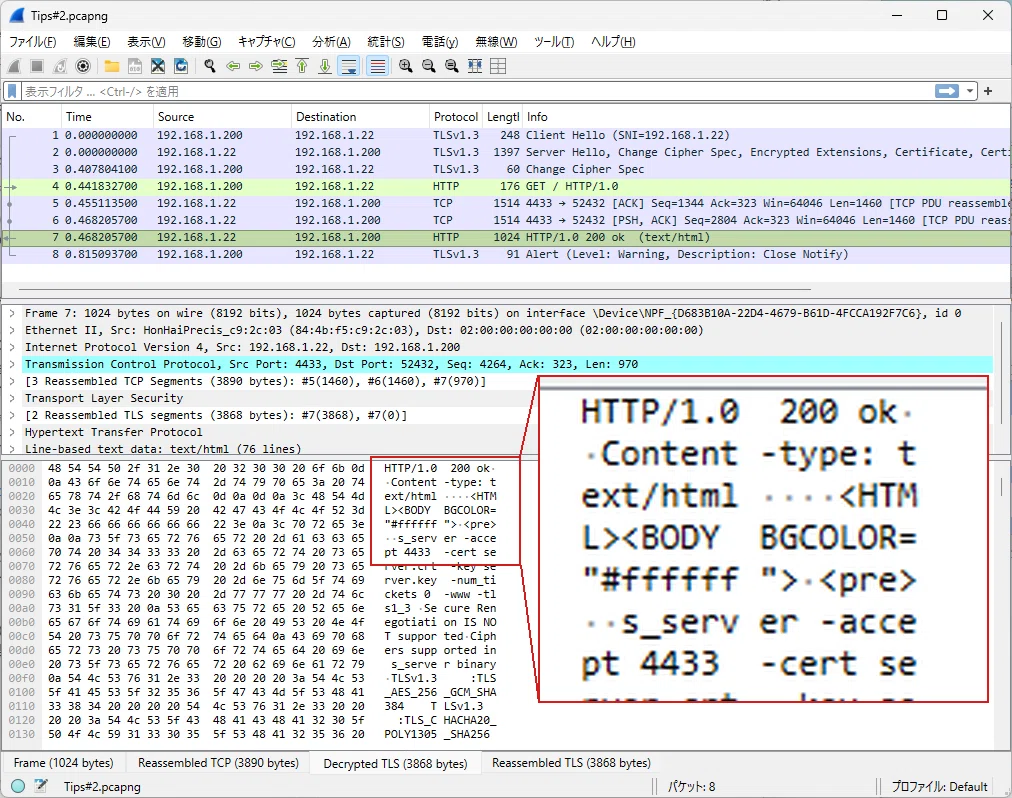The height and width of the screenshot is (798, 1012).
Task: Open the ヘルプ(H) menu
Action: (x=613, y=42)
